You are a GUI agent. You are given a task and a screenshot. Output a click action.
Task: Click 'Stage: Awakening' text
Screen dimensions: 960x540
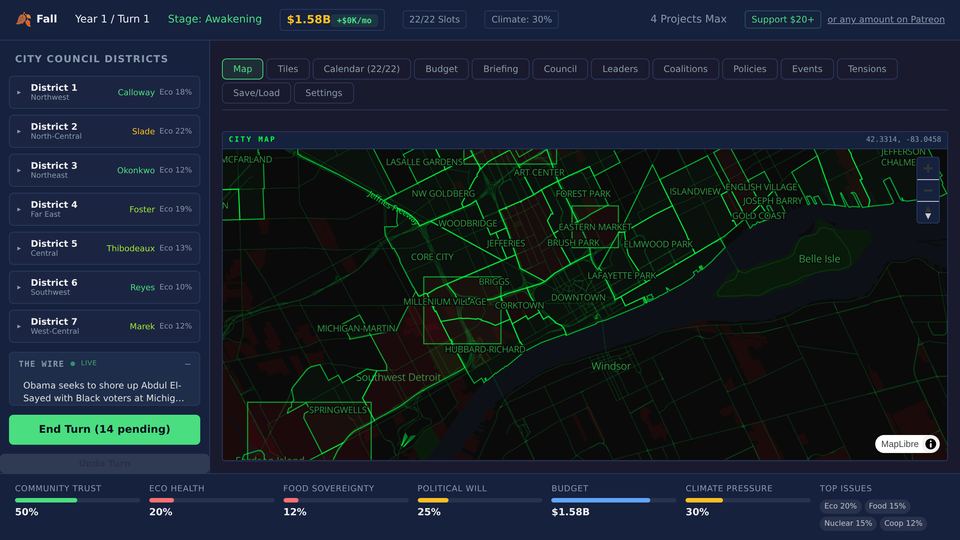[215, 19]
